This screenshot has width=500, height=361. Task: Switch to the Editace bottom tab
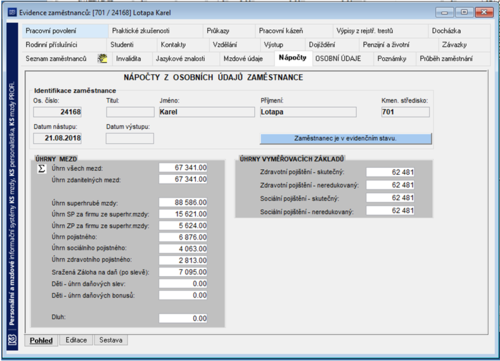pyautogui.click(x=76, y=340)
